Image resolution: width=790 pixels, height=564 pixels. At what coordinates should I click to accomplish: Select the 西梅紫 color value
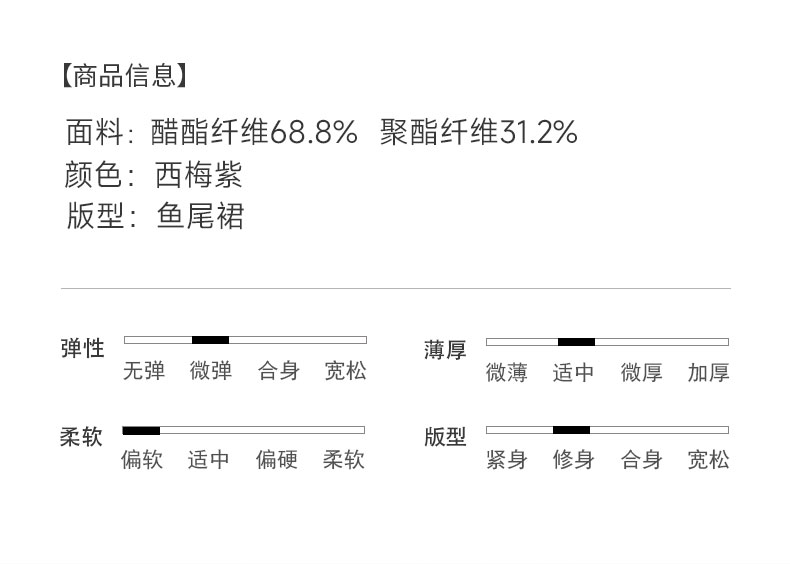pyautogui.click(x=199, y=175)
